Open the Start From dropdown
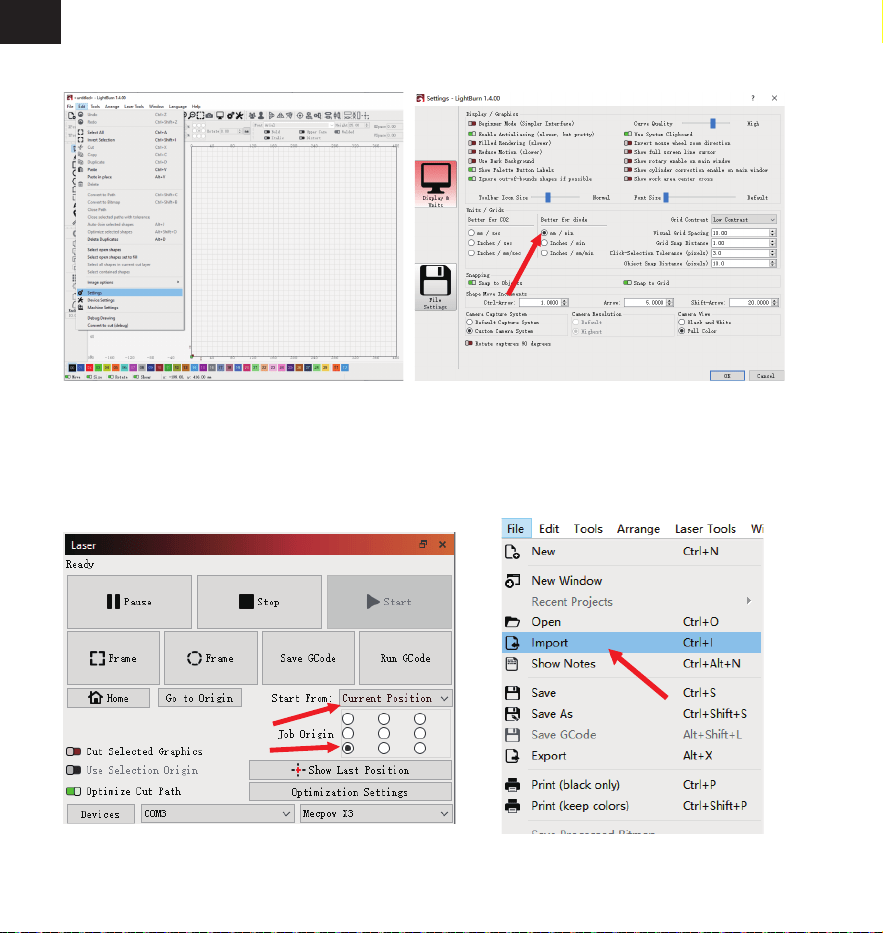This screenshot has height=933, width=883. tap(395, 698)
